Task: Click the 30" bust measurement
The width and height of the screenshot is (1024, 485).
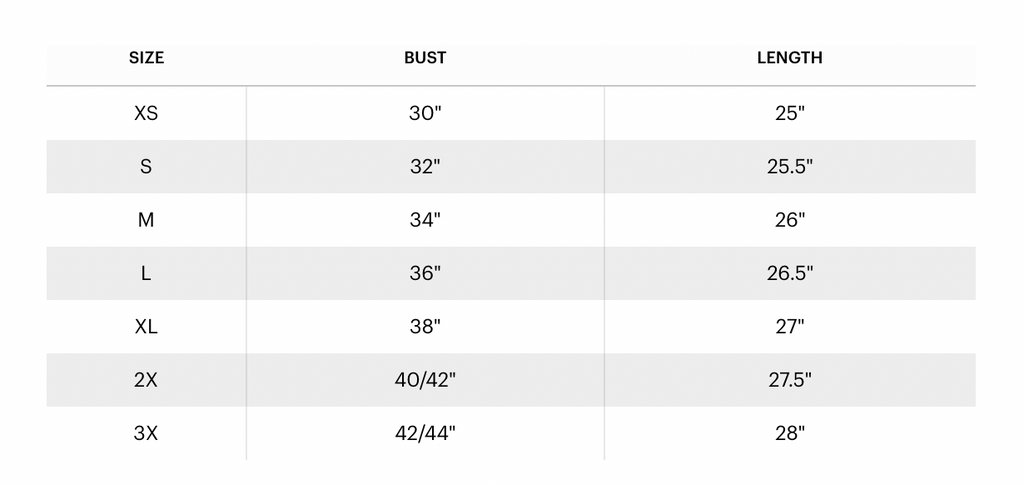Action: (425, 113)
